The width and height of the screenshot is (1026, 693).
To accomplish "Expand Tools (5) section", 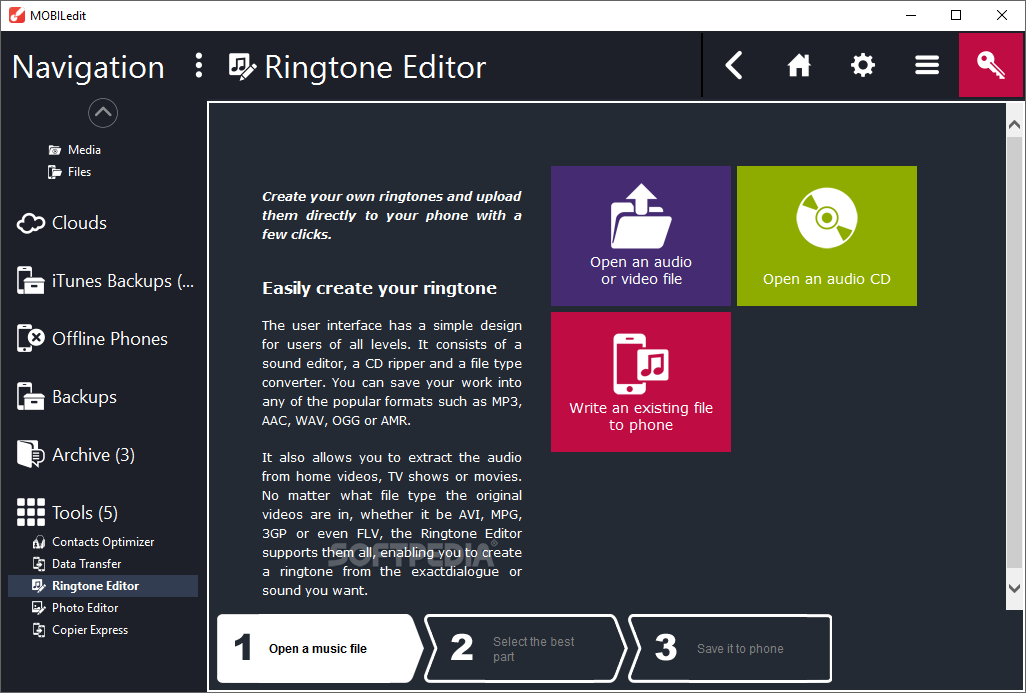I will [85, 513].
